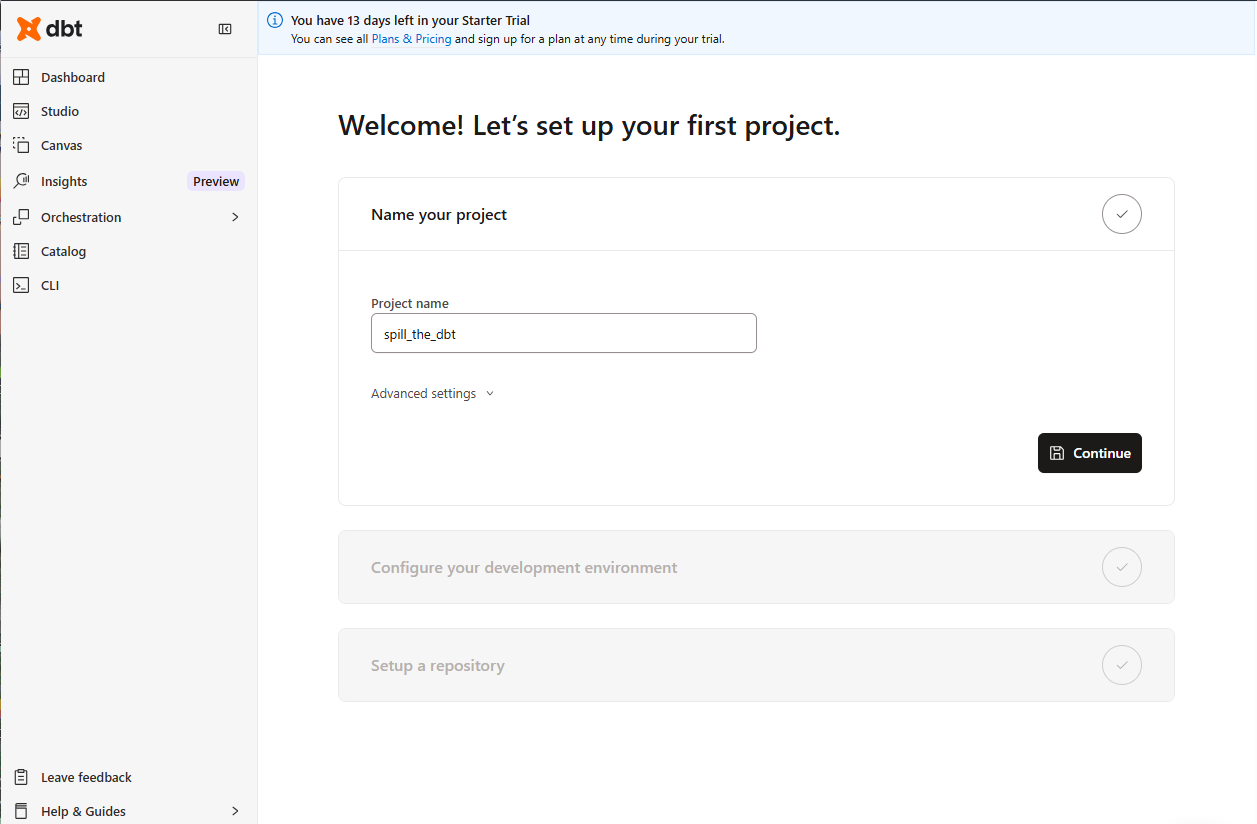Expand the Setup a repository step
The width and height of the screenshot is (1257, 824).
[756, 665]
